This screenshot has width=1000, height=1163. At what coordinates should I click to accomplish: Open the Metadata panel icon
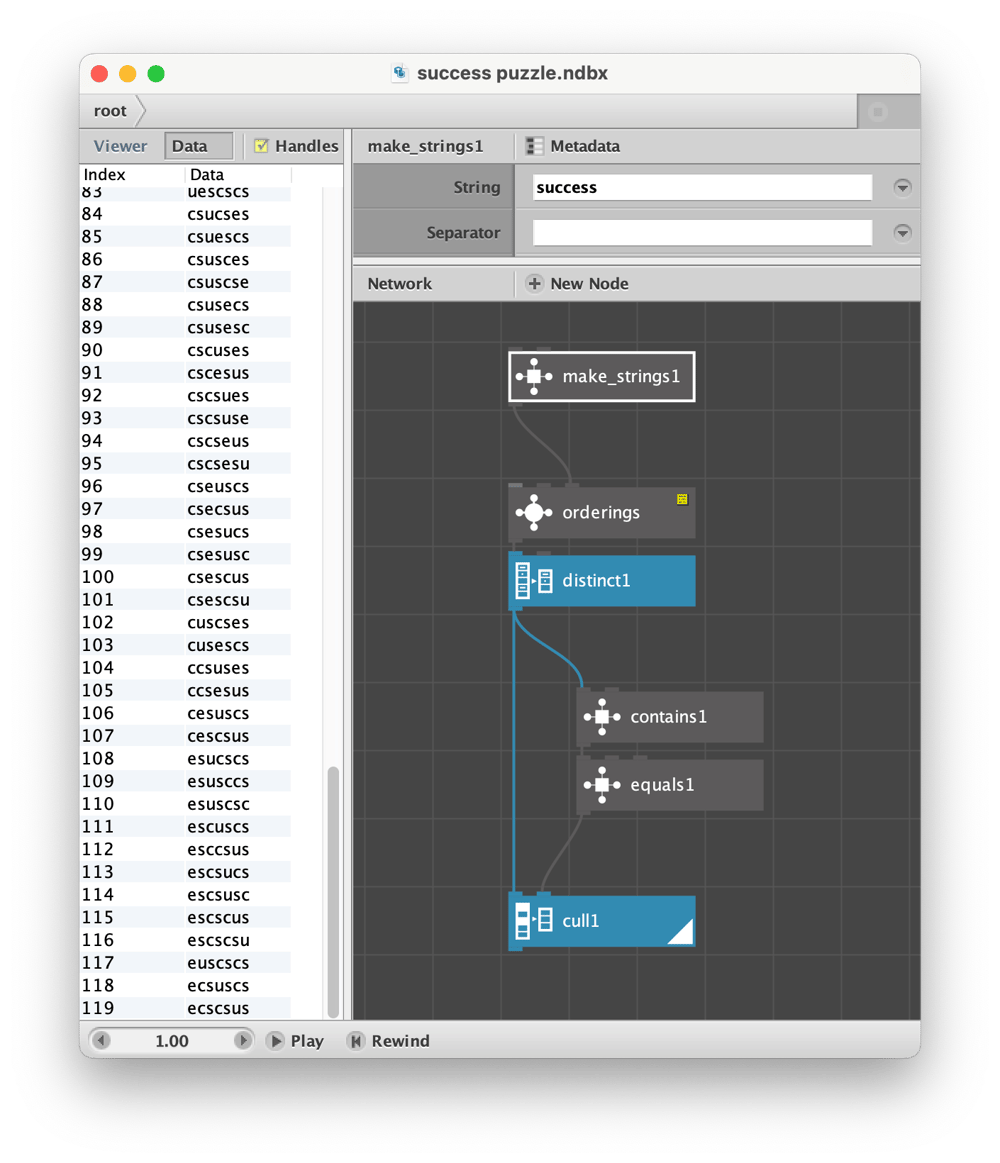534,146
